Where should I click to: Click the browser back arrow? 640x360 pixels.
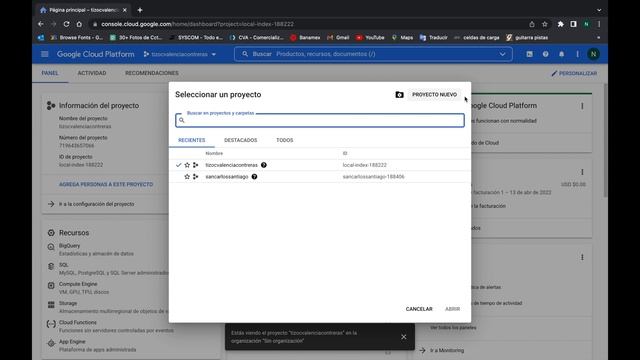pos(41,24)
